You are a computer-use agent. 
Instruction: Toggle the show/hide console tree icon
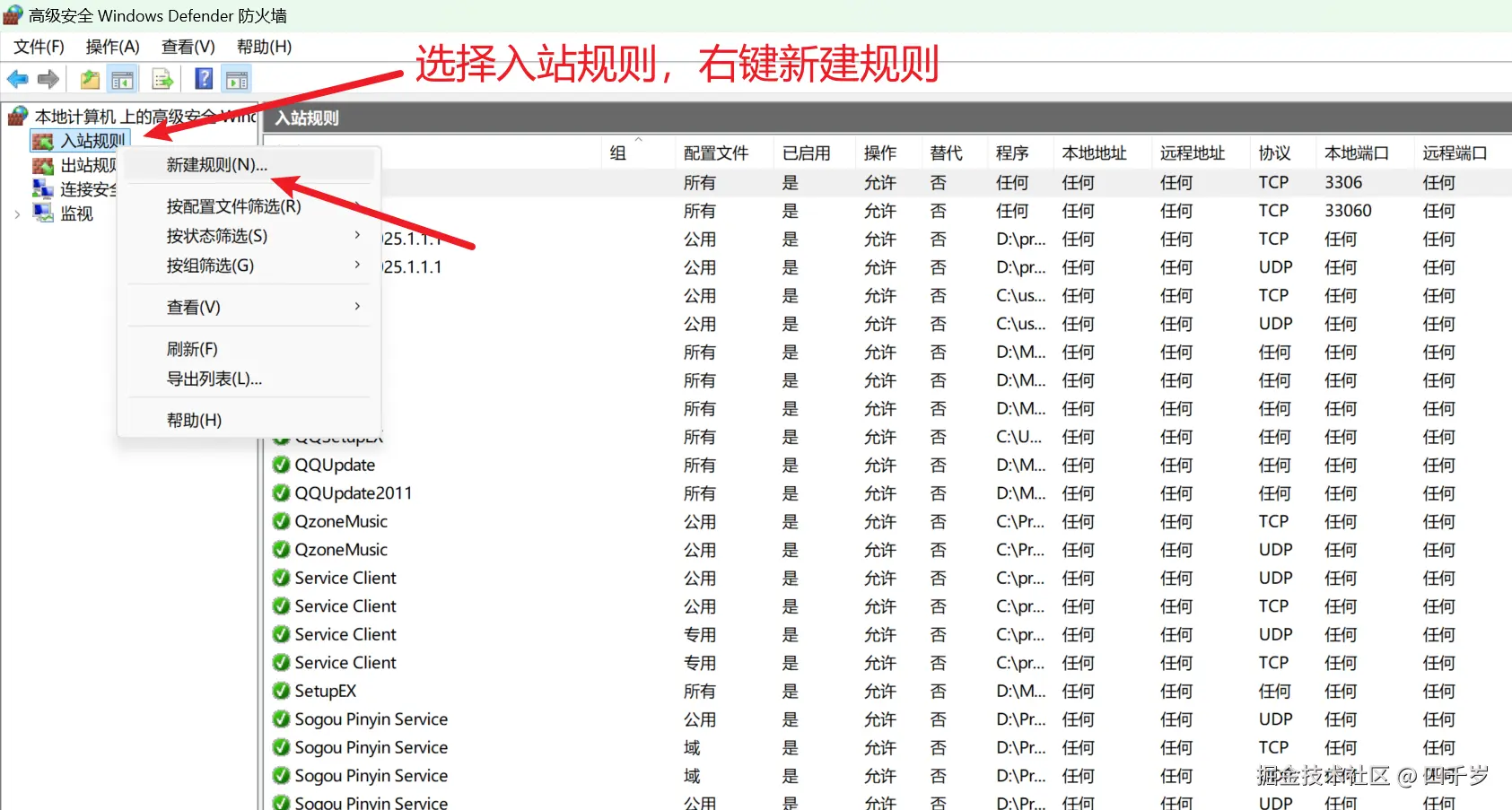123,80
